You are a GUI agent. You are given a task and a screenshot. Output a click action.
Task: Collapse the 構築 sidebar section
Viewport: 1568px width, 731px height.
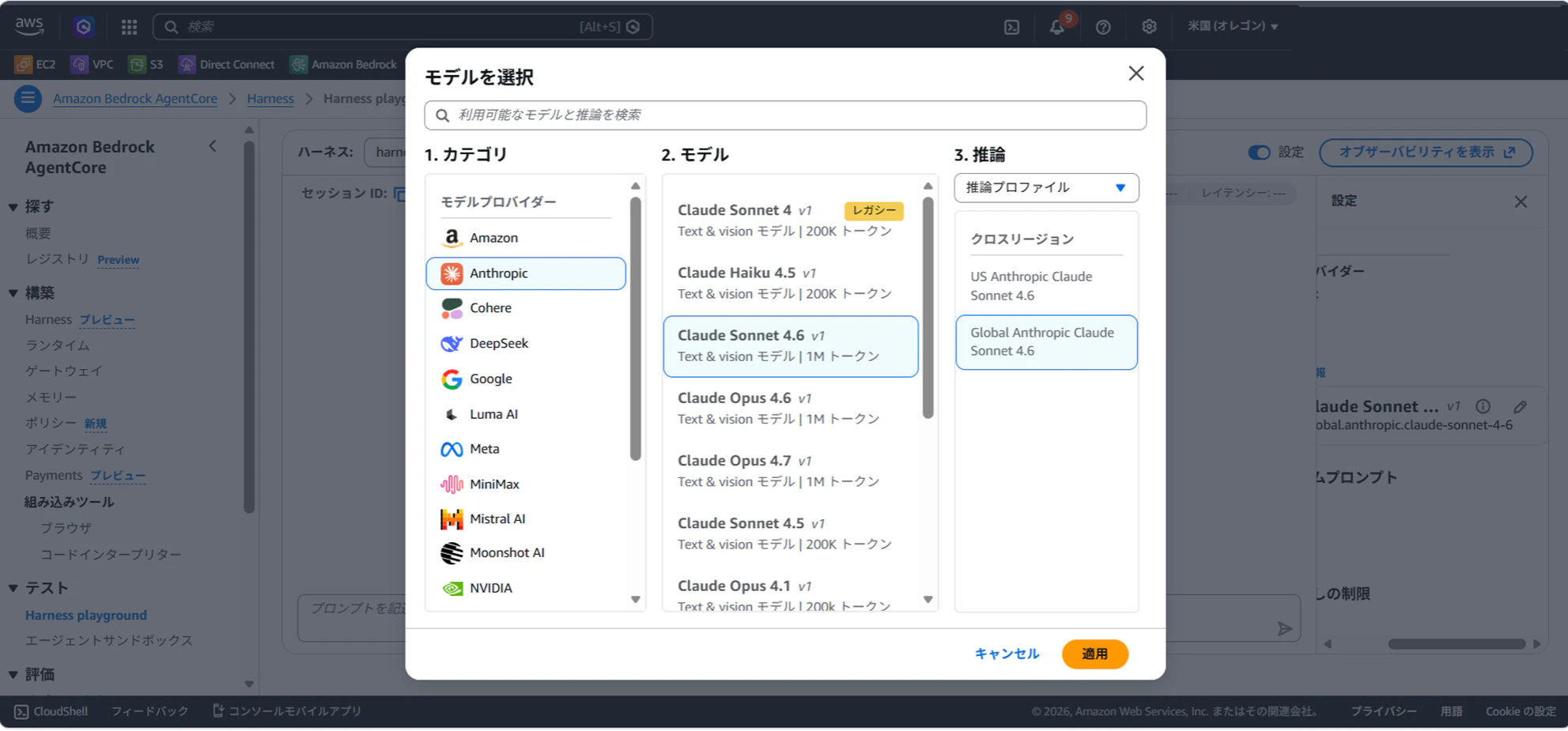pos(13,293)
